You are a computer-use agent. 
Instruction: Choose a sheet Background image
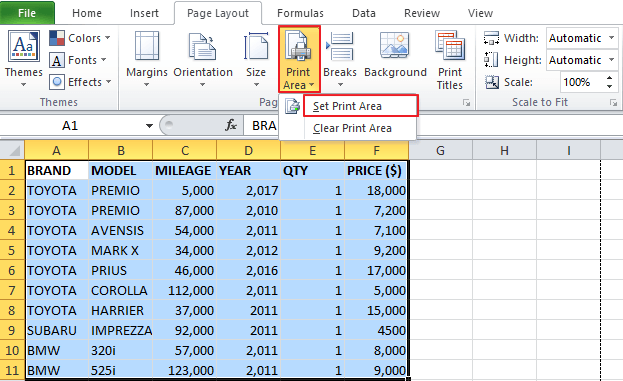click(395, 55)
